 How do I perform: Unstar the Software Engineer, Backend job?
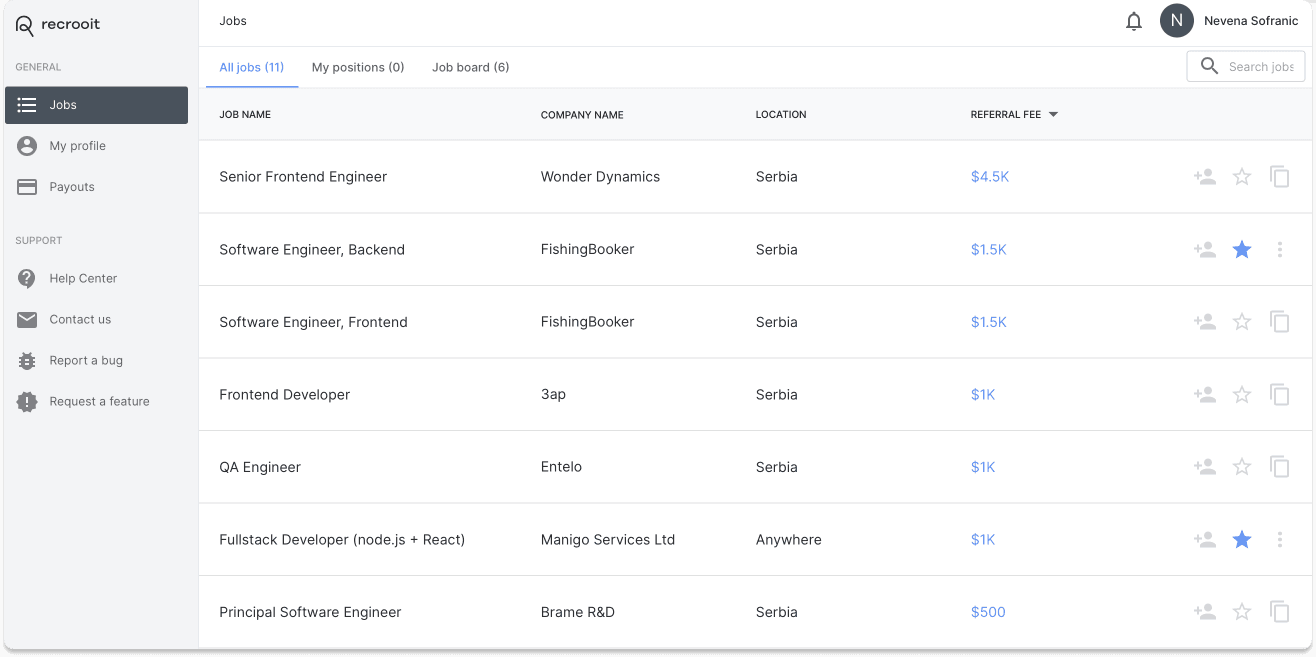tap(1241, 250)
